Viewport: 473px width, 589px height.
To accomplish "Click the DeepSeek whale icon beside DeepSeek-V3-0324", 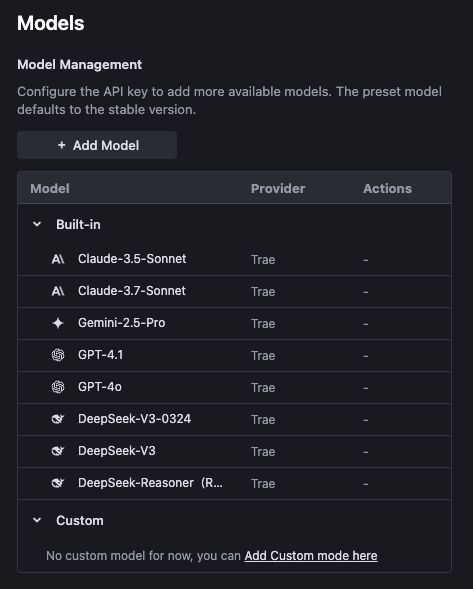I will [58, 419].
